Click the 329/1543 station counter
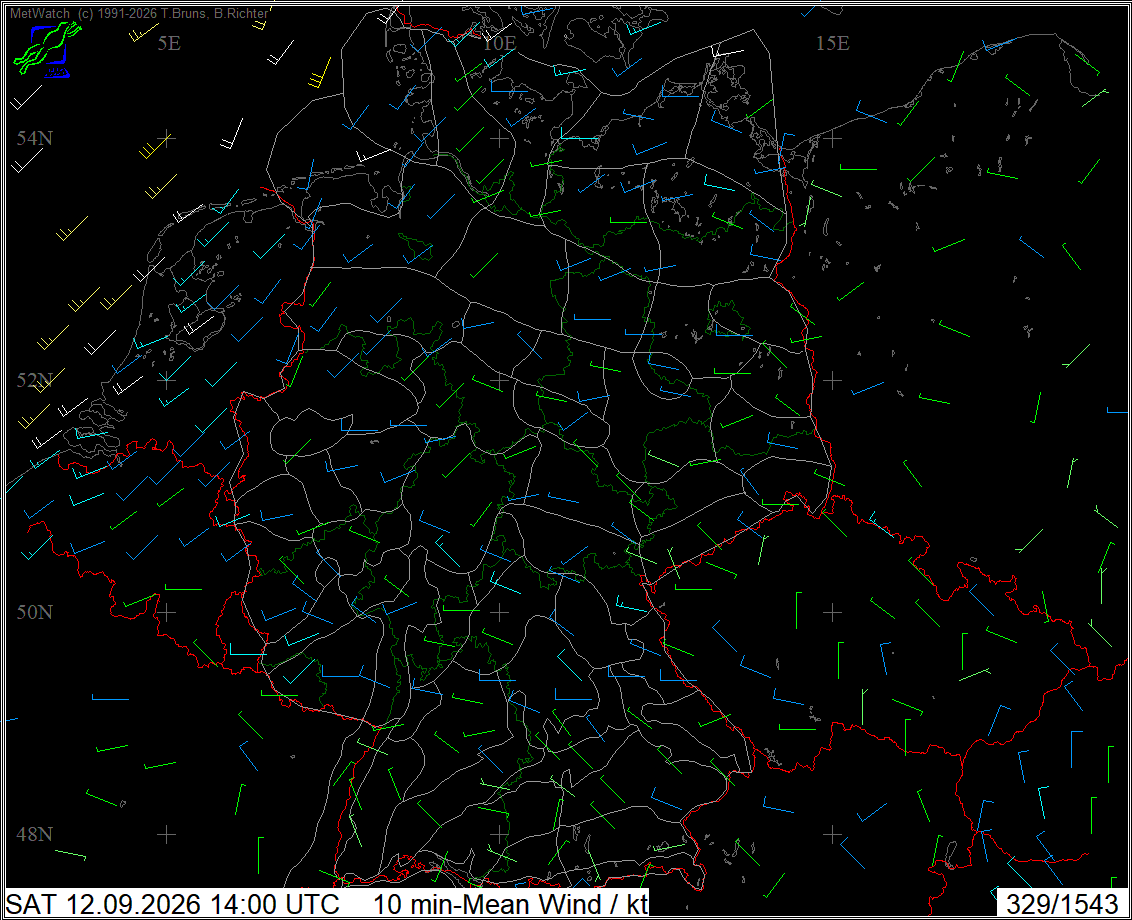1132x920 pixels. click(1062, 904)
